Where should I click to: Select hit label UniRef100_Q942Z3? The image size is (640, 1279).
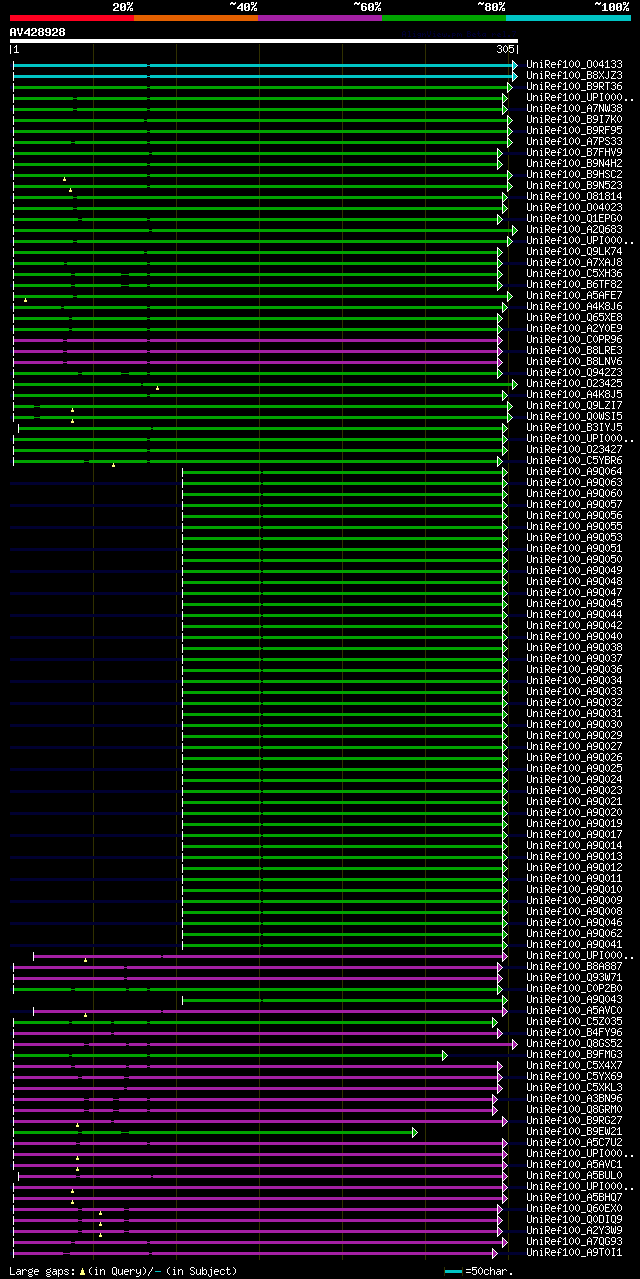click(574, 372)
